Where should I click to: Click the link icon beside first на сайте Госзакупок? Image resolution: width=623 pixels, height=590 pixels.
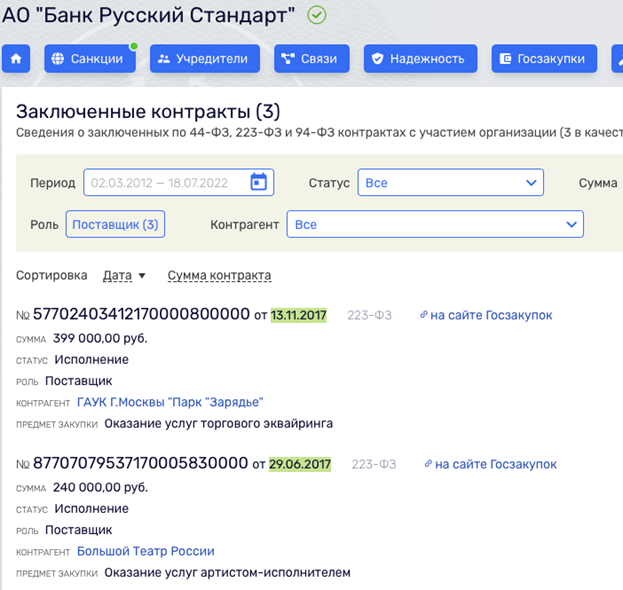pos(424,315)
